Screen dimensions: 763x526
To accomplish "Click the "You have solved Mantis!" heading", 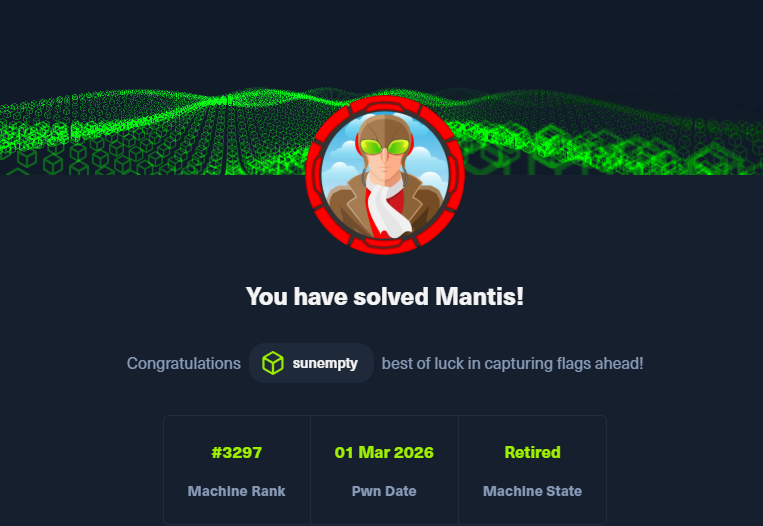I will pyautogui.click(x=385, y=297).
